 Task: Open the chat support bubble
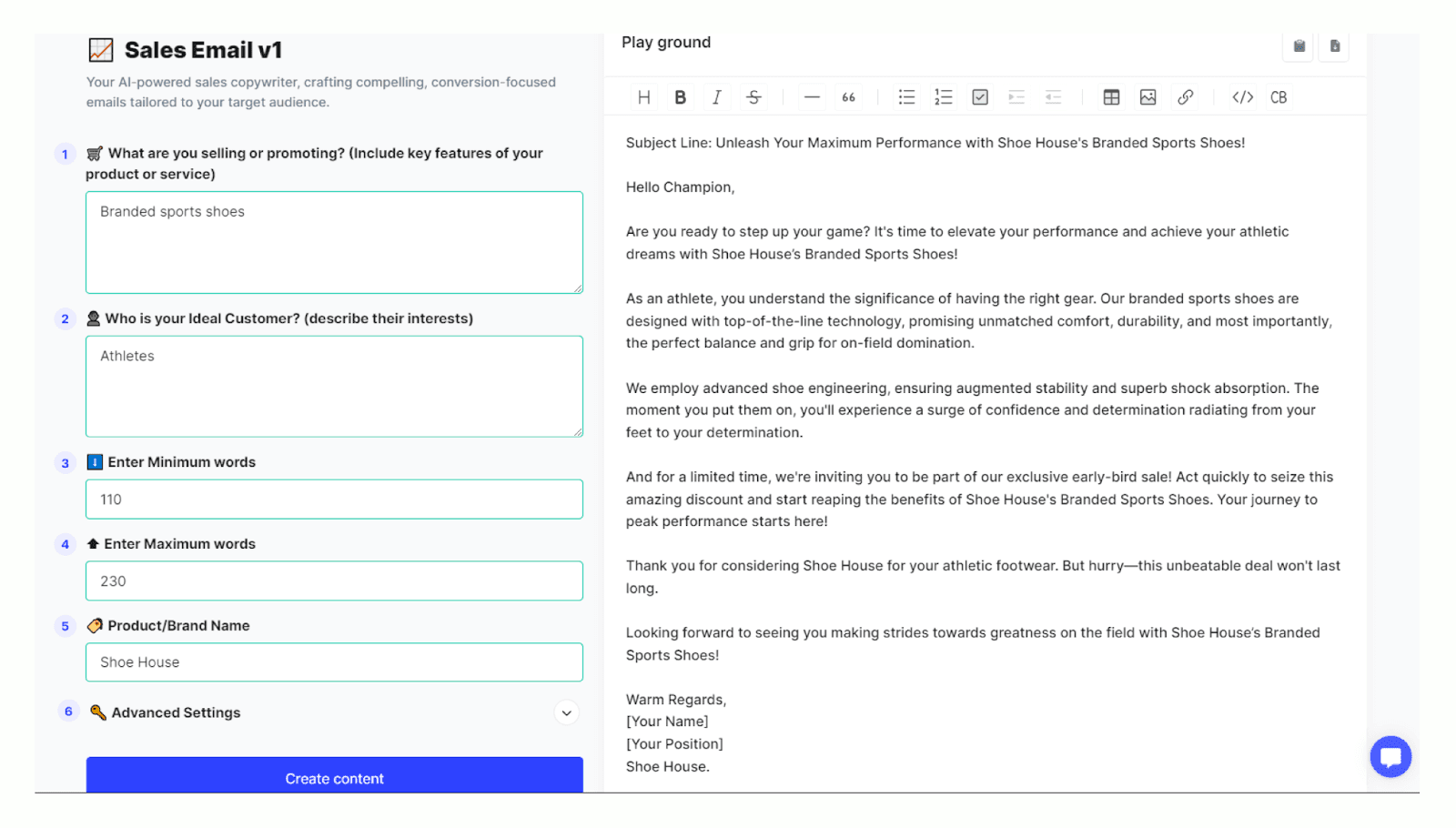pos(1390,756)
